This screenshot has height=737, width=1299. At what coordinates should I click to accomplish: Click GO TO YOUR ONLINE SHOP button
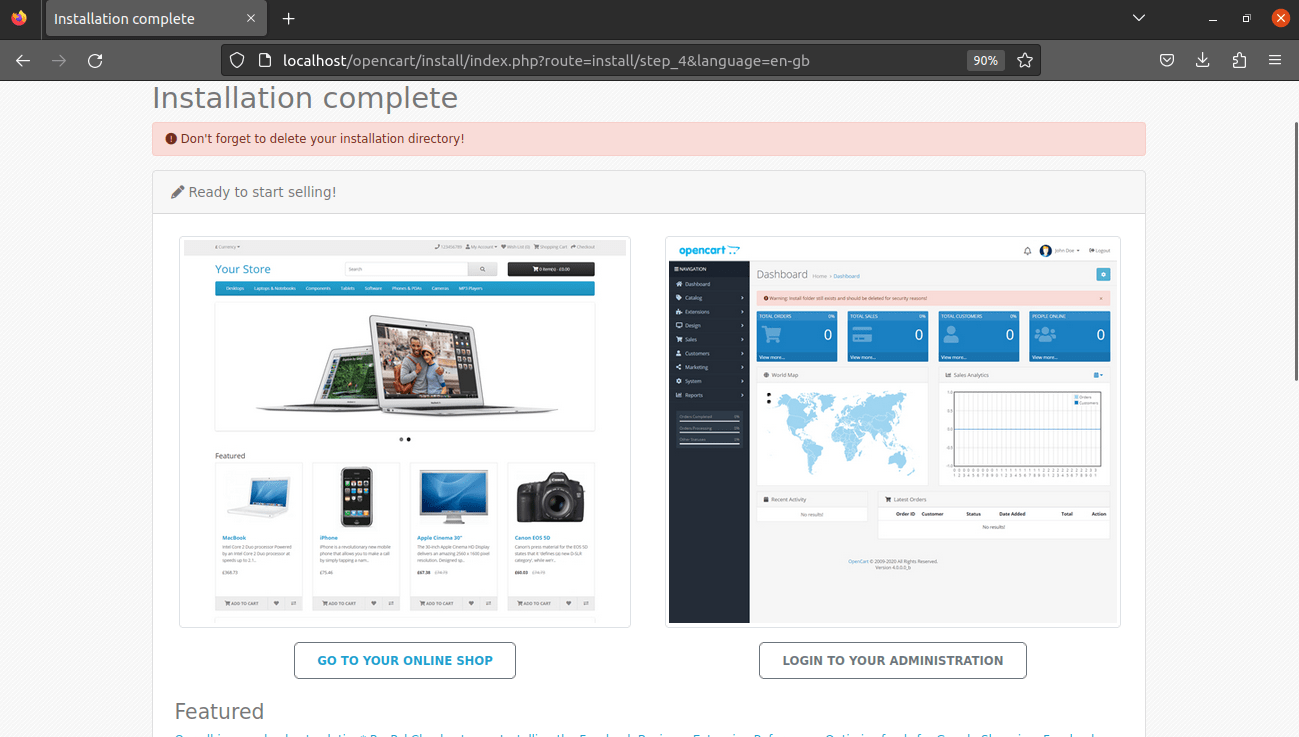pos(405,661)
